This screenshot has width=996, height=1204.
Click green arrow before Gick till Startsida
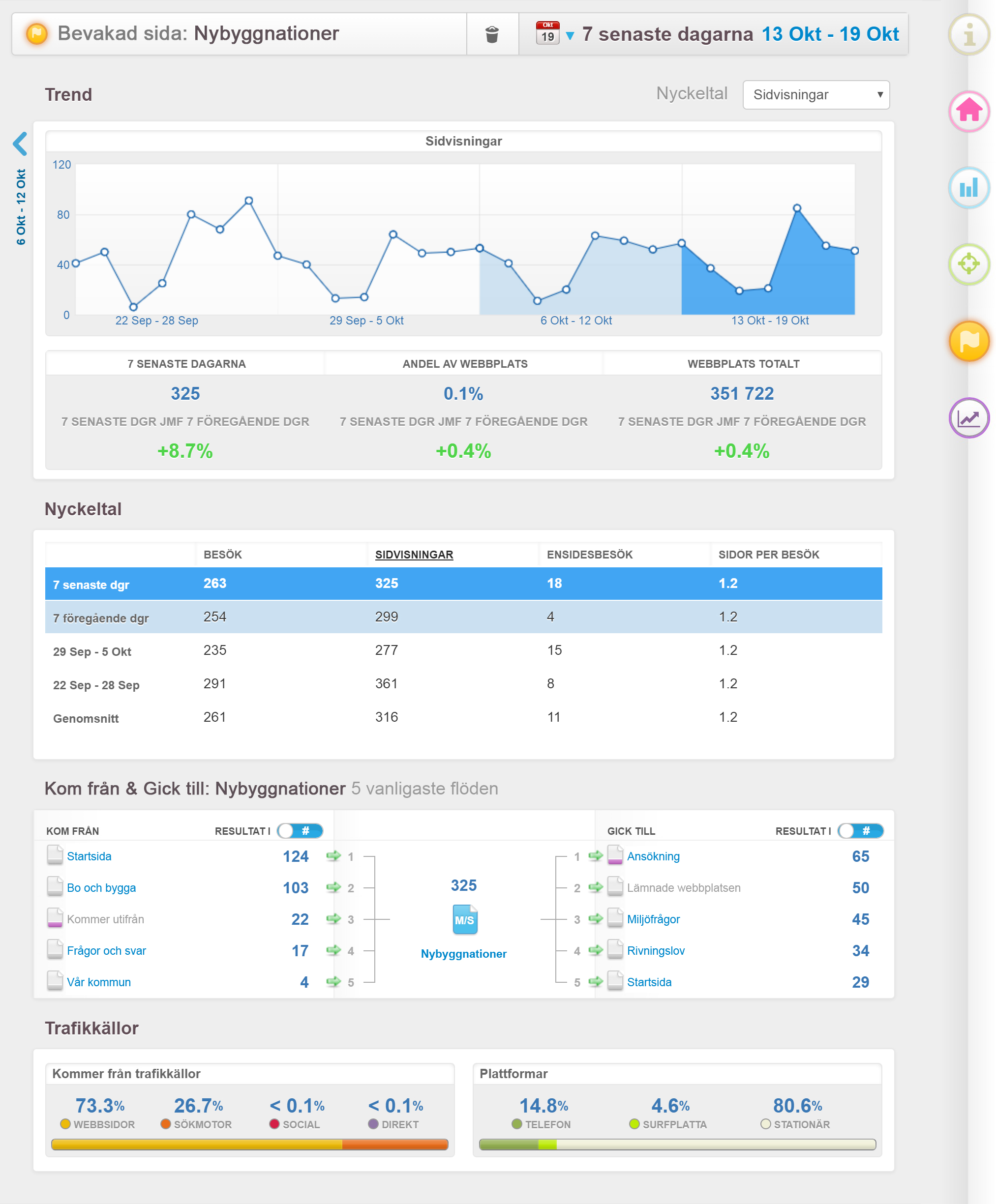(x=596, y=982)
